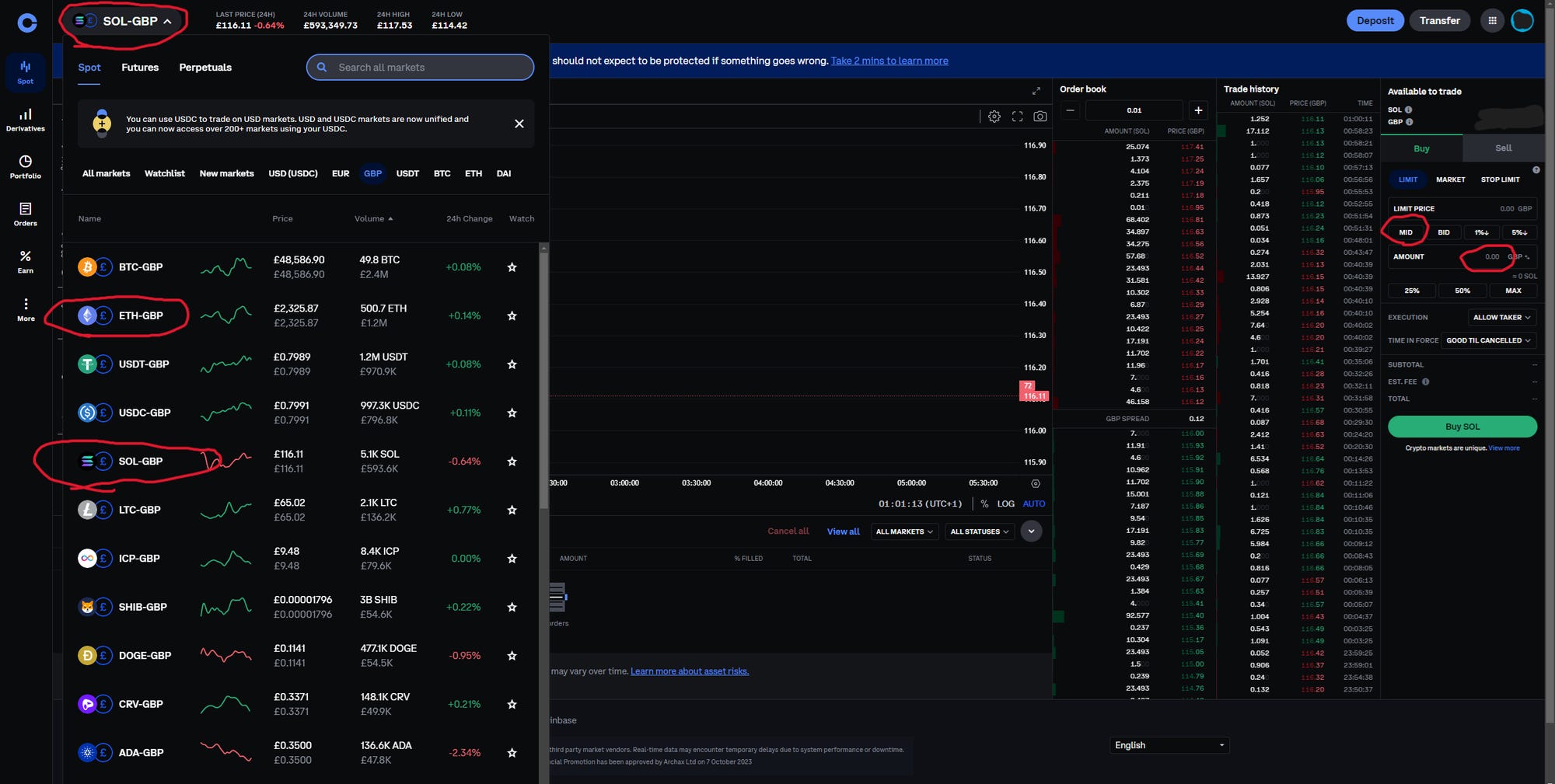
Task: Sort markets by Volume column
Action: [373, 219]
